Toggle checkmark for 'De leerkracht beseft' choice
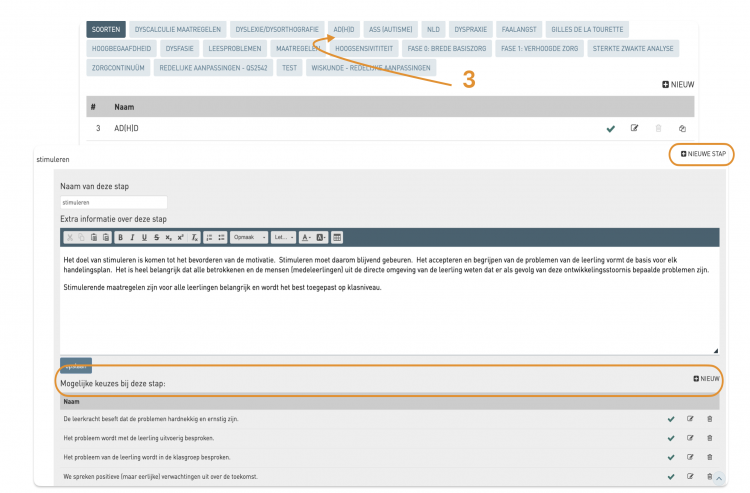This screenshot has height=493, width=750. (x=671, y=419)
